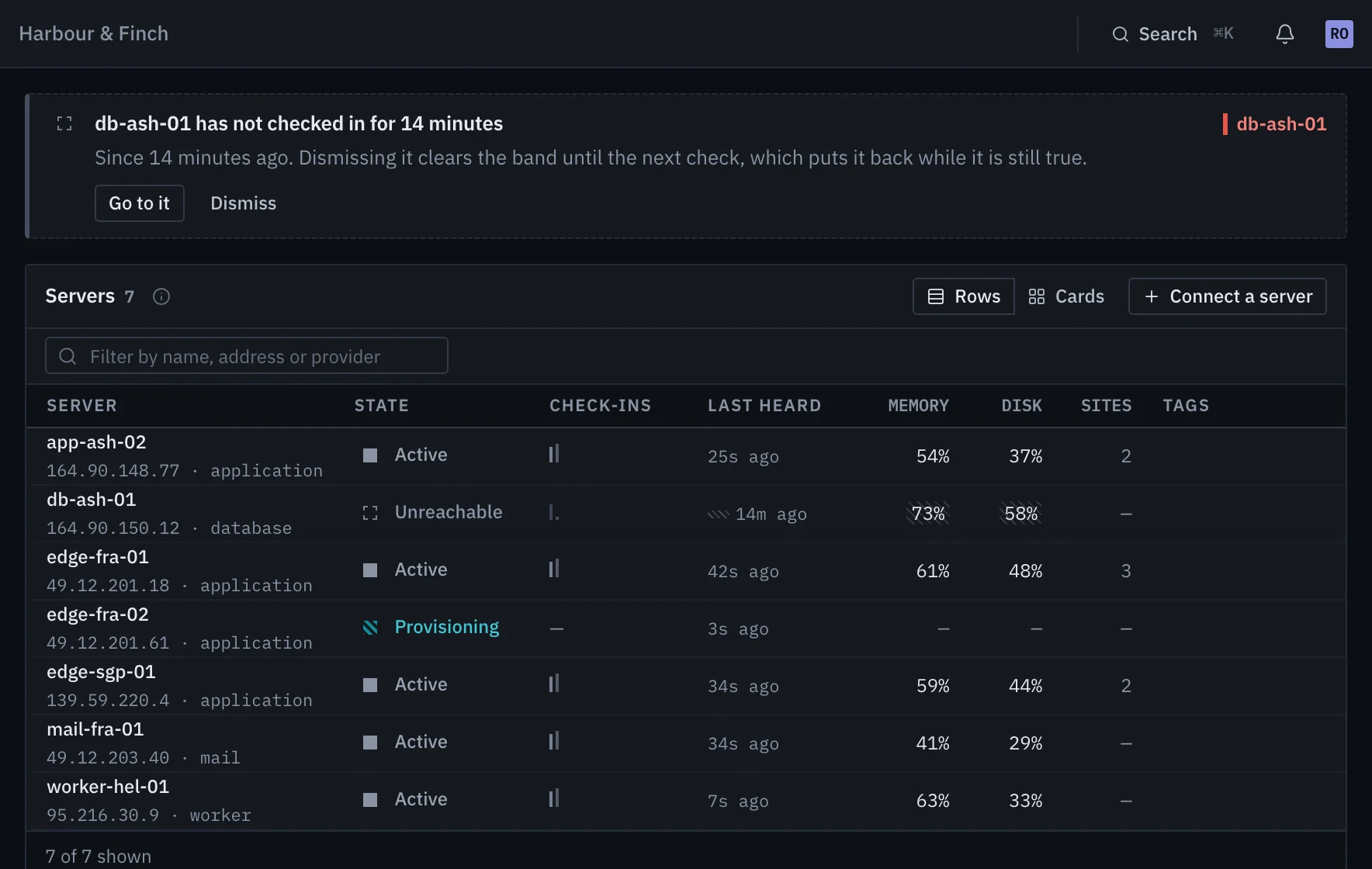Click edge-sgp-01 server name
1372x869 pixels.
tap(101, 672)
